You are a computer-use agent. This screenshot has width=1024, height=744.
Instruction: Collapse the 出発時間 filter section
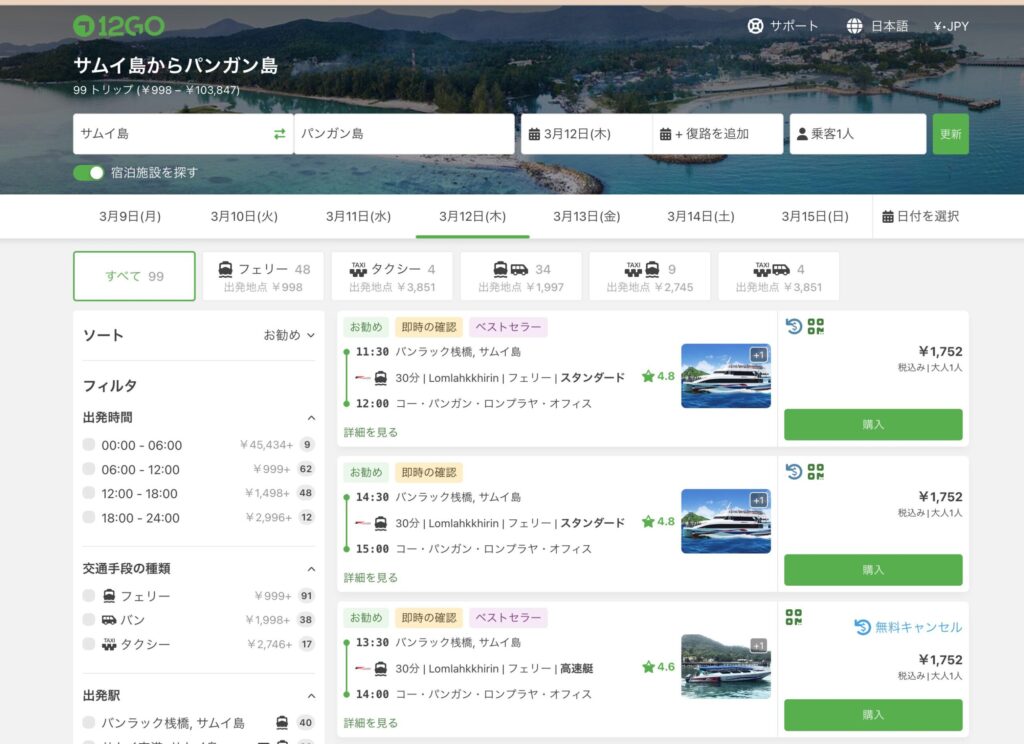pos(311,418)
